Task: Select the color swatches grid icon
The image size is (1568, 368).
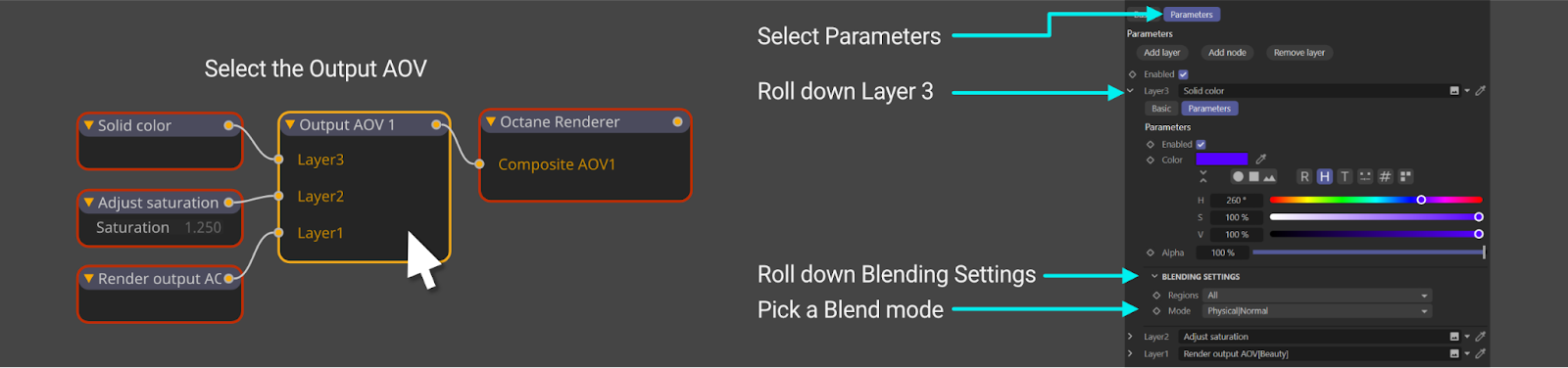Action: (1405, 176)
